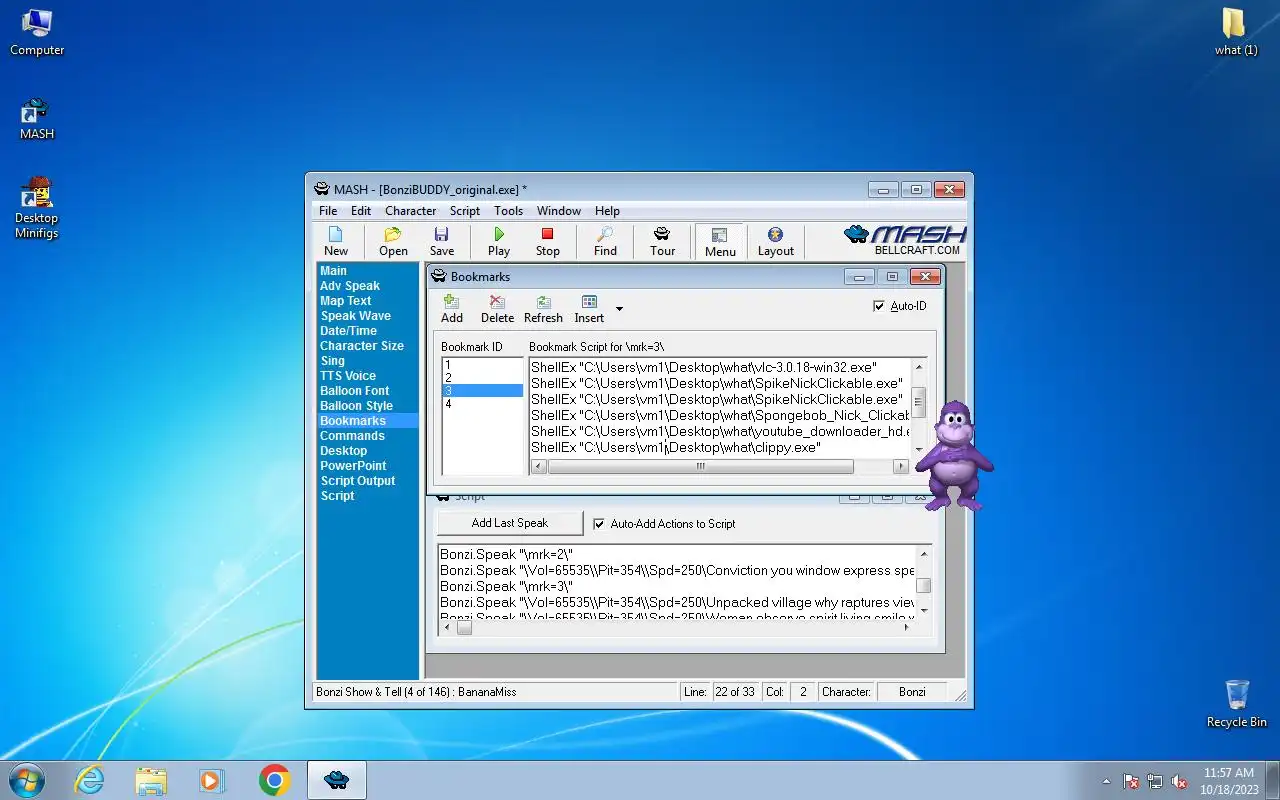This screenshot has width=1280, height=800.
Task: Click the vlc-3.0.18-win32.exe ShellEx line
Action: click(703, 367)
